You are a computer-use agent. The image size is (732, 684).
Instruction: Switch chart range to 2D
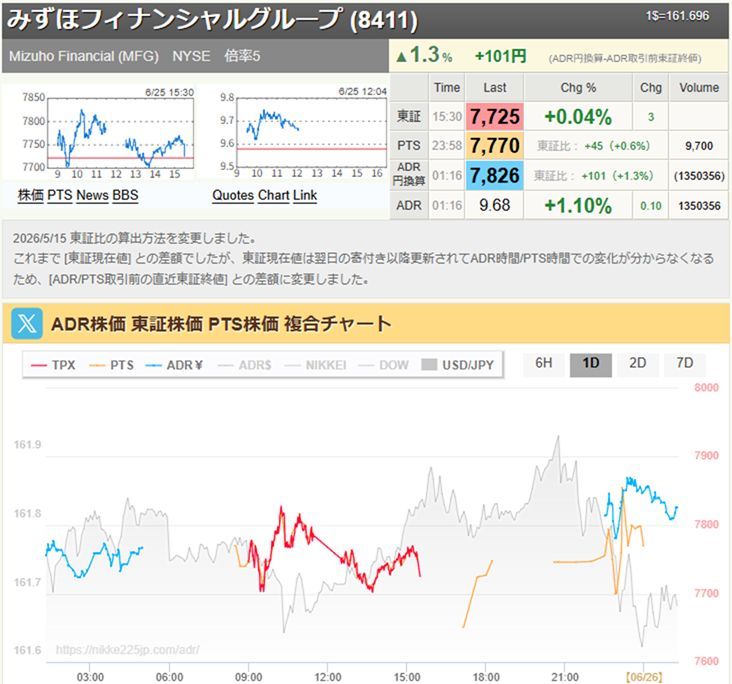tap(638, 363)
